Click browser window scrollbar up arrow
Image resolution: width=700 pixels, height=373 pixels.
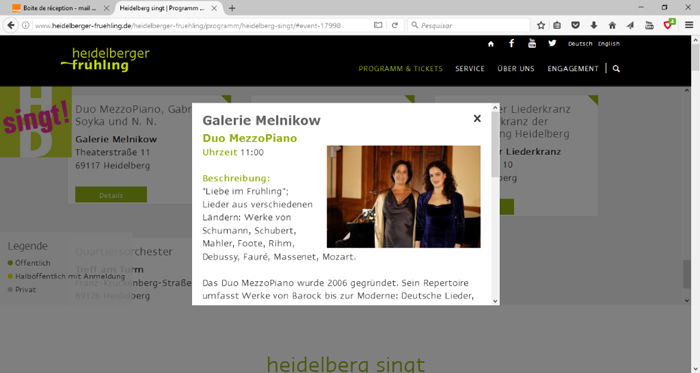(696, 40)
